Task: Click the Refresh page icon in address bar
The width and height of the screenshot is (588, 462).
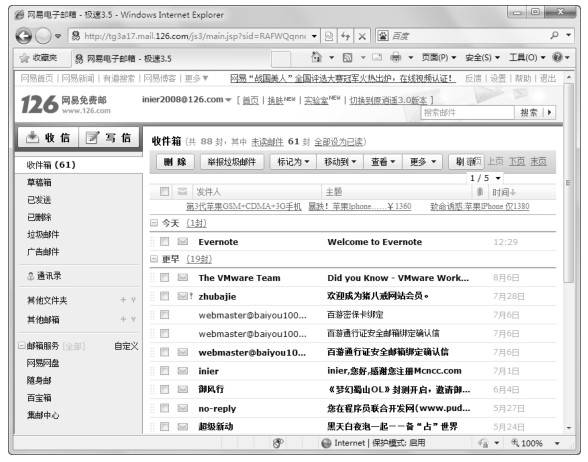Action: (345, 36)
